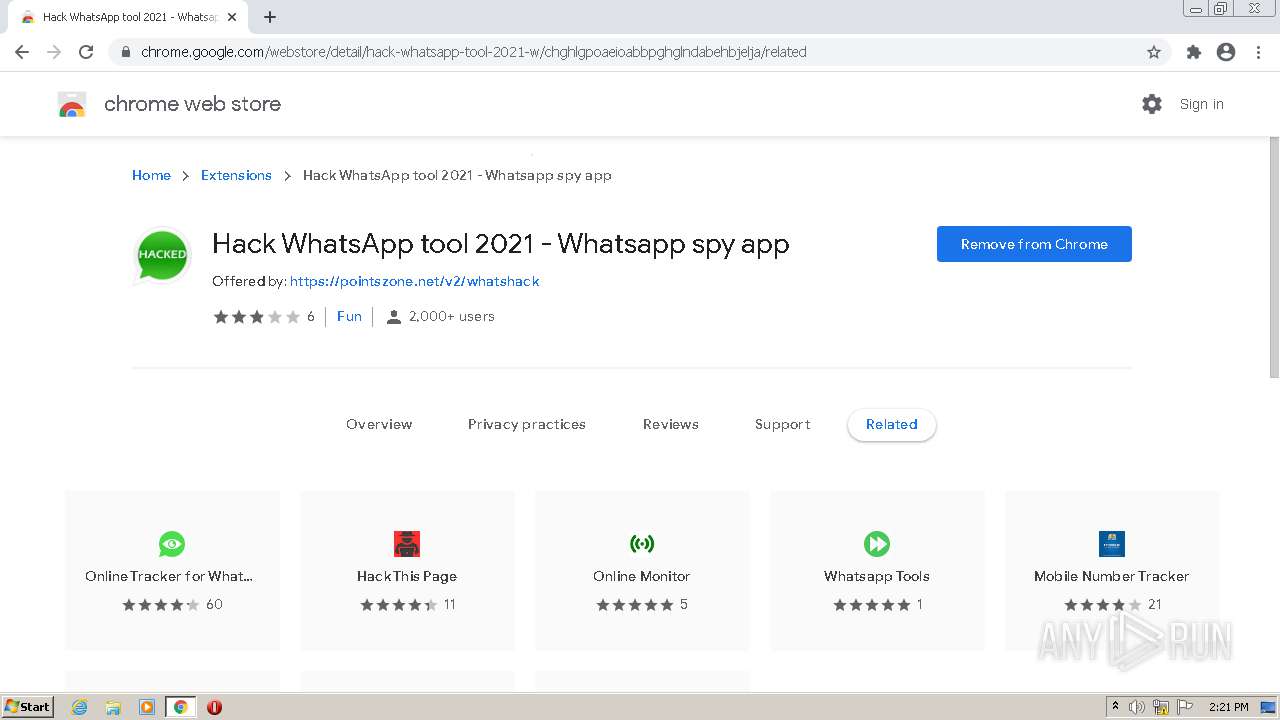Click the volume speaker tray icon
Viewport: 1280px width, 720px height.
[x=1137, y=707]
